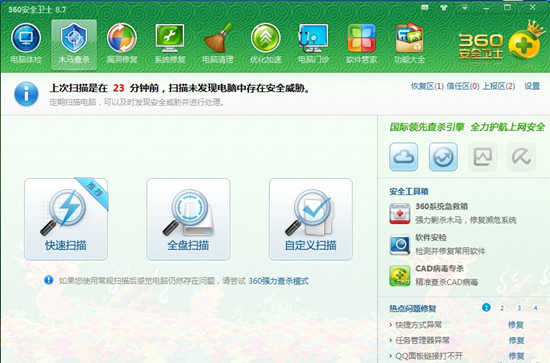Click the 360安全卫士 logo
Viewport: 550px width, 363px height.
pos(502,43)
